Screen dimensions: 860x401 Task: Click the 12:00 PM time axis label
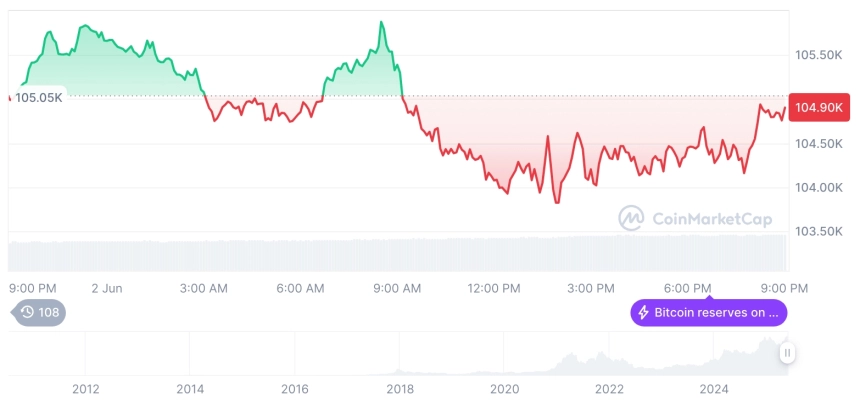click(x=494, y=288)
